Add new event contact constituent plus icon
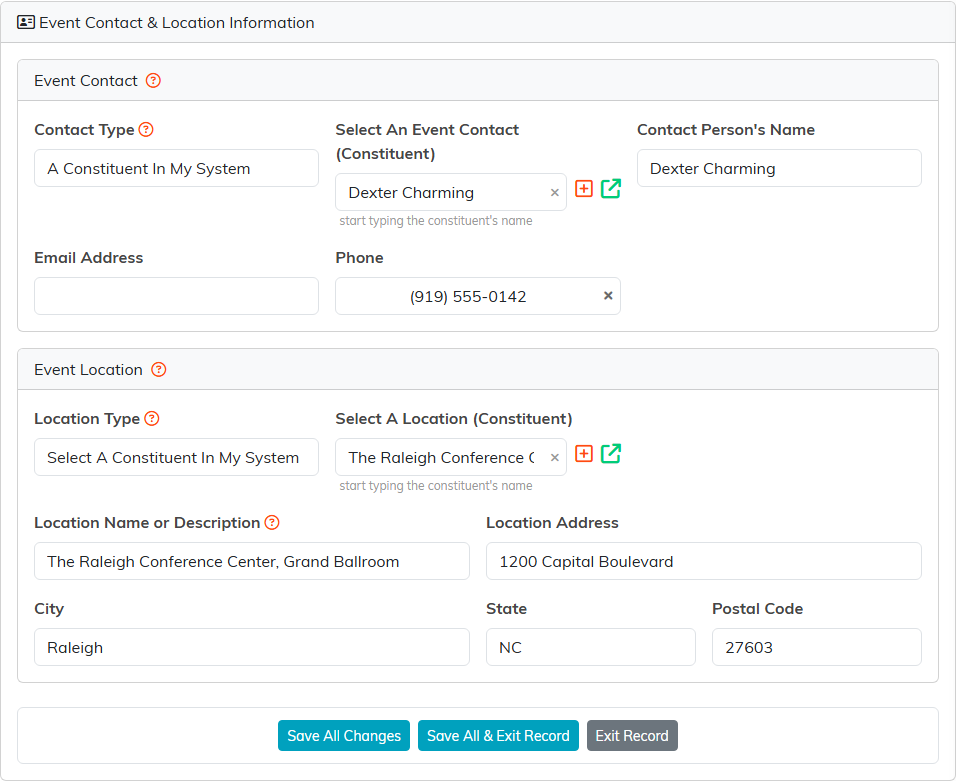Screen dimensions: 956x781 pos(584,189)
